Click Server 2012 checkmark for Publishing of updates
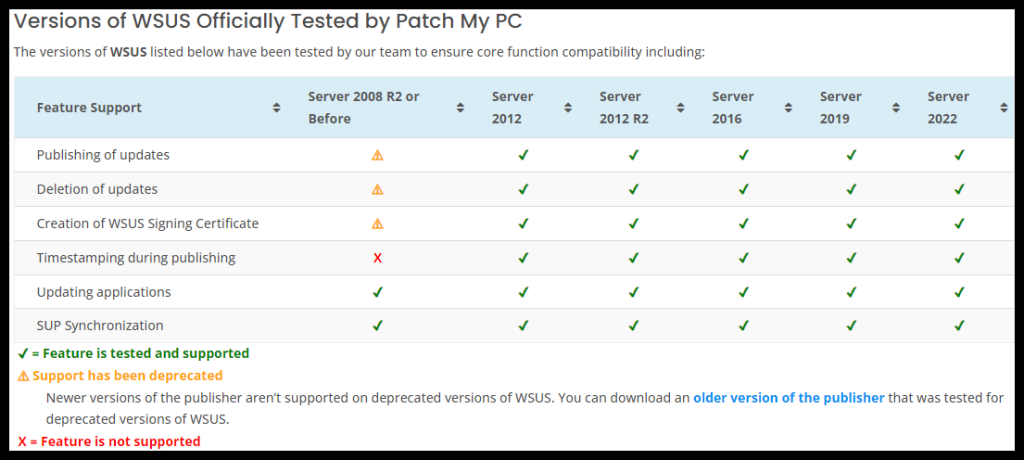 (523, 156)
